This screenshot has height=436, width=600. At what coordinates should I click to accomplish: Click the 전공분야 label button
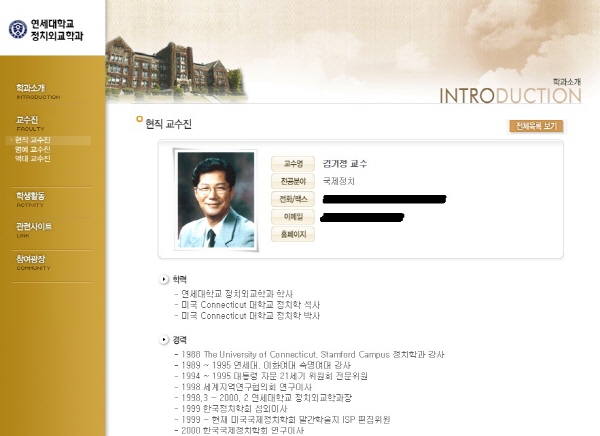[x=293, y=181]
